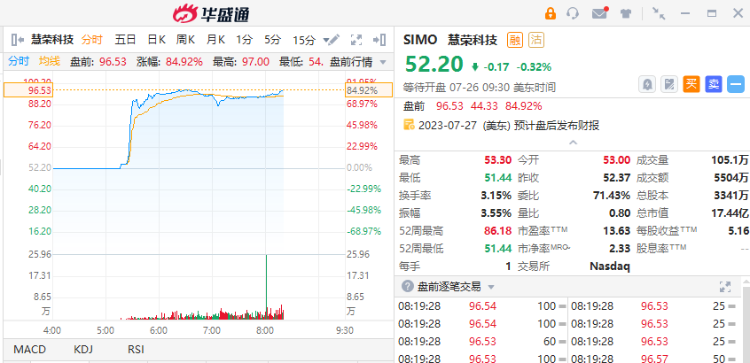Select the MACD indicator tab
Image resolution: width=750 pixels, height=363 pixels.
30,349
